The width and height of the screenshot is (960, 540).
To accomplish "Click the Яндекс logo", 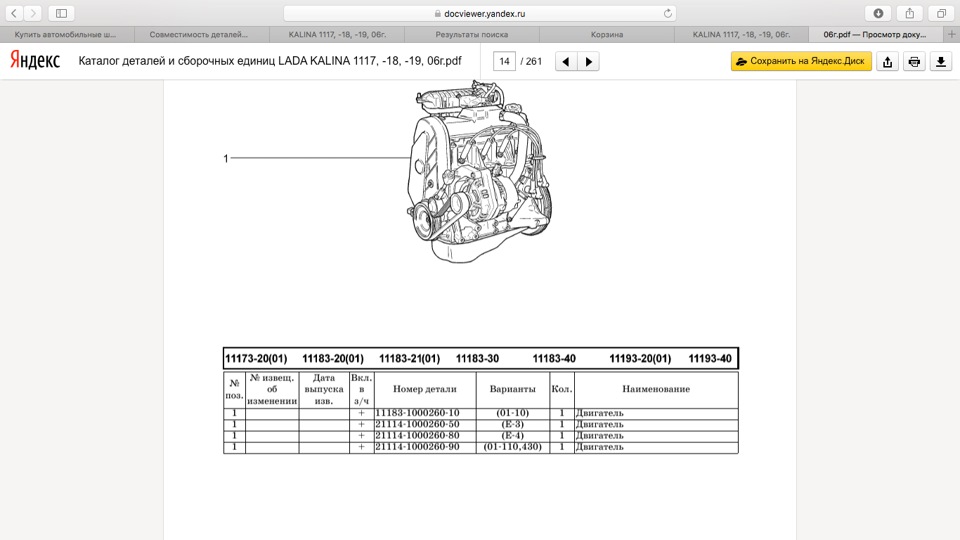I will pyautogui.click(x=35, y=60).
